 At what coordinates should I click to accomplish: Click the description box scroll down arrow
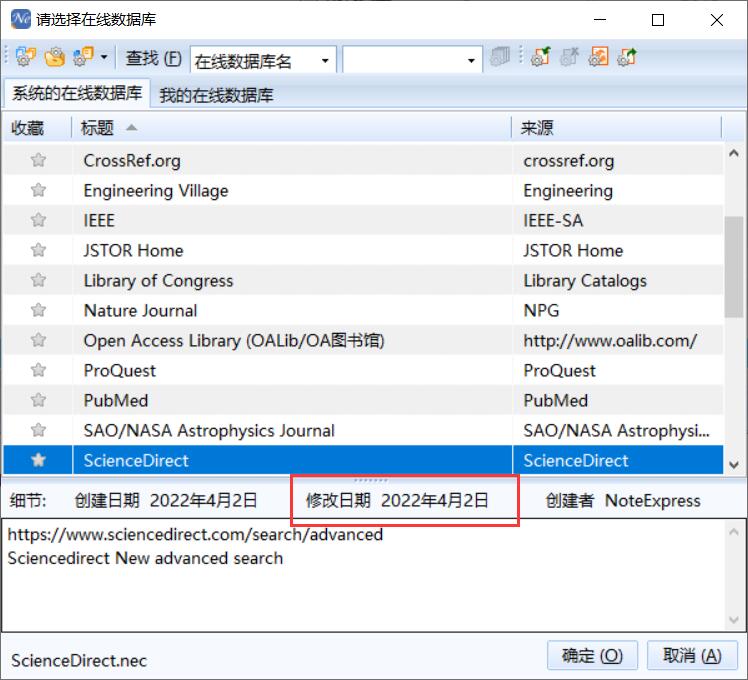click(x=734, y=620)
